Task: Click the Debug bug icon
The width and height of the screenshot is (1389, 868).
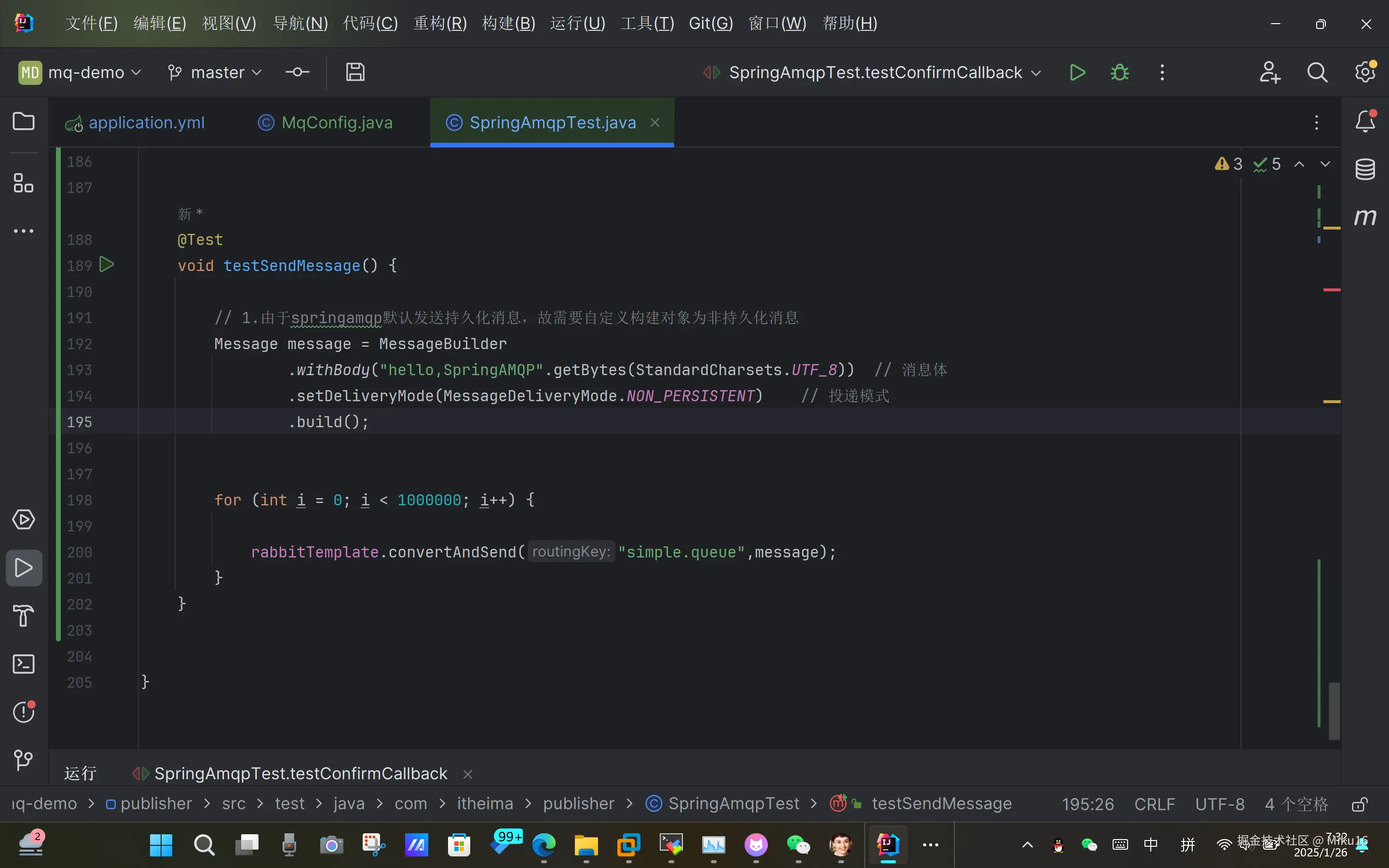Action: tap(1119, 72)
